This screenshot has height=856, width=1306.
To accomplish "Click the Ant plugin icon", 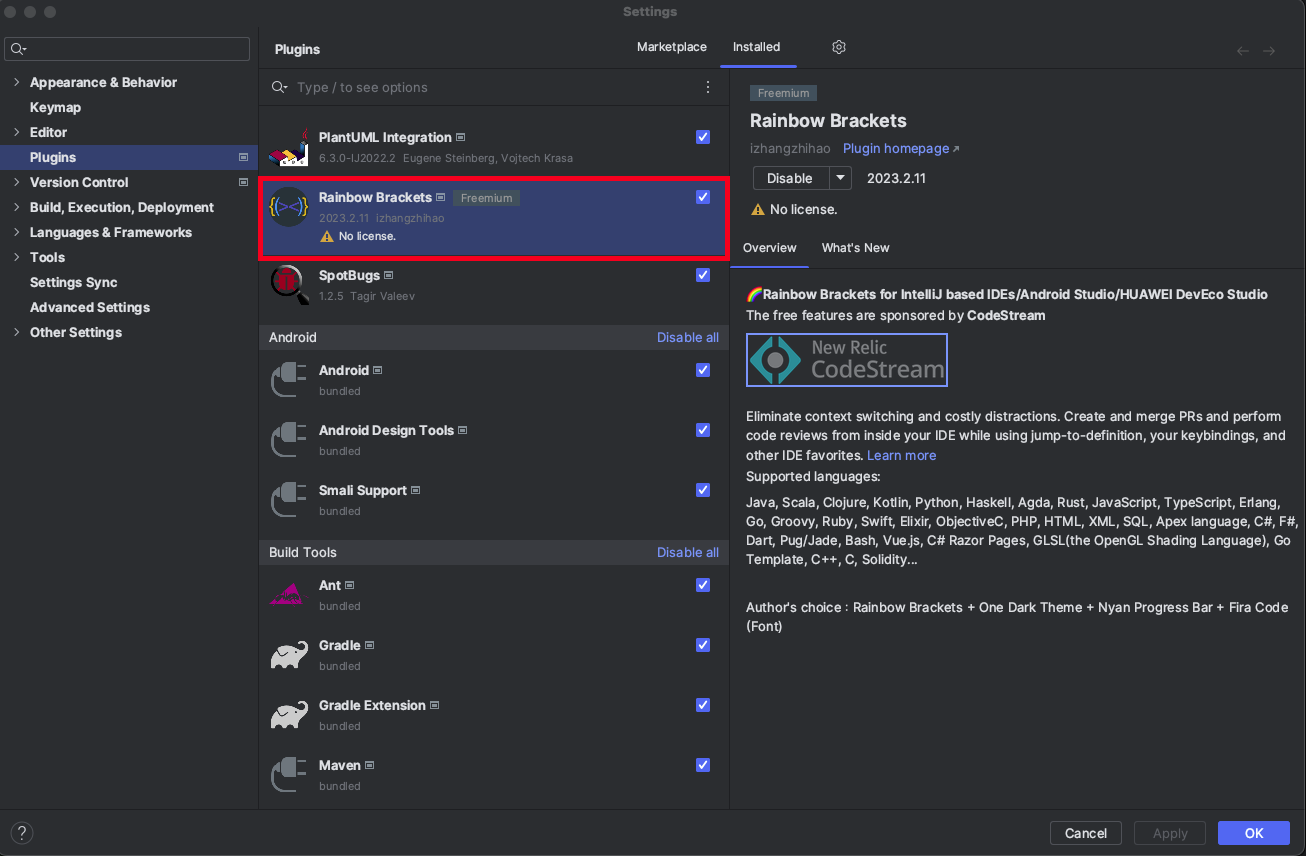I will click(289, 595).
